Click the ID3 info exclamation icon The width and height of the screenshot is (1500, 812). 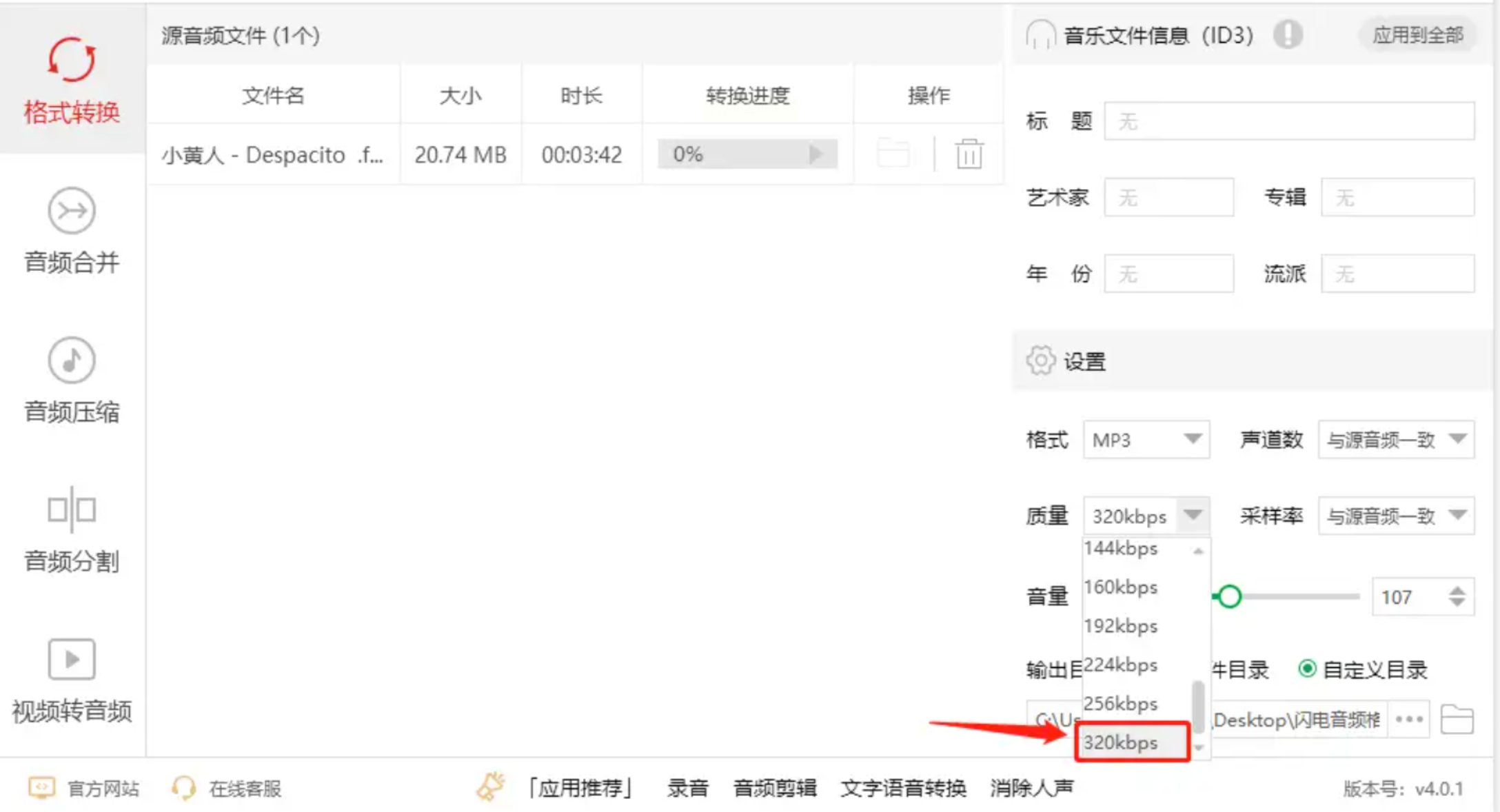1287,34
